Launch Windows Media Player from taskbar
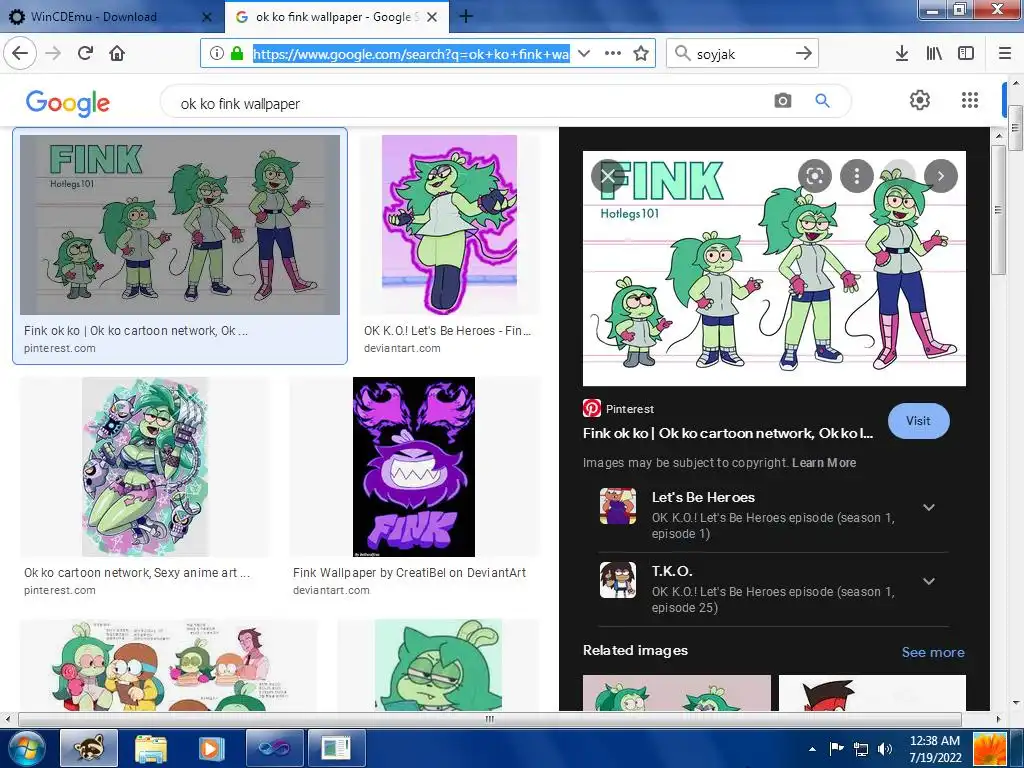 click(210, 748)
